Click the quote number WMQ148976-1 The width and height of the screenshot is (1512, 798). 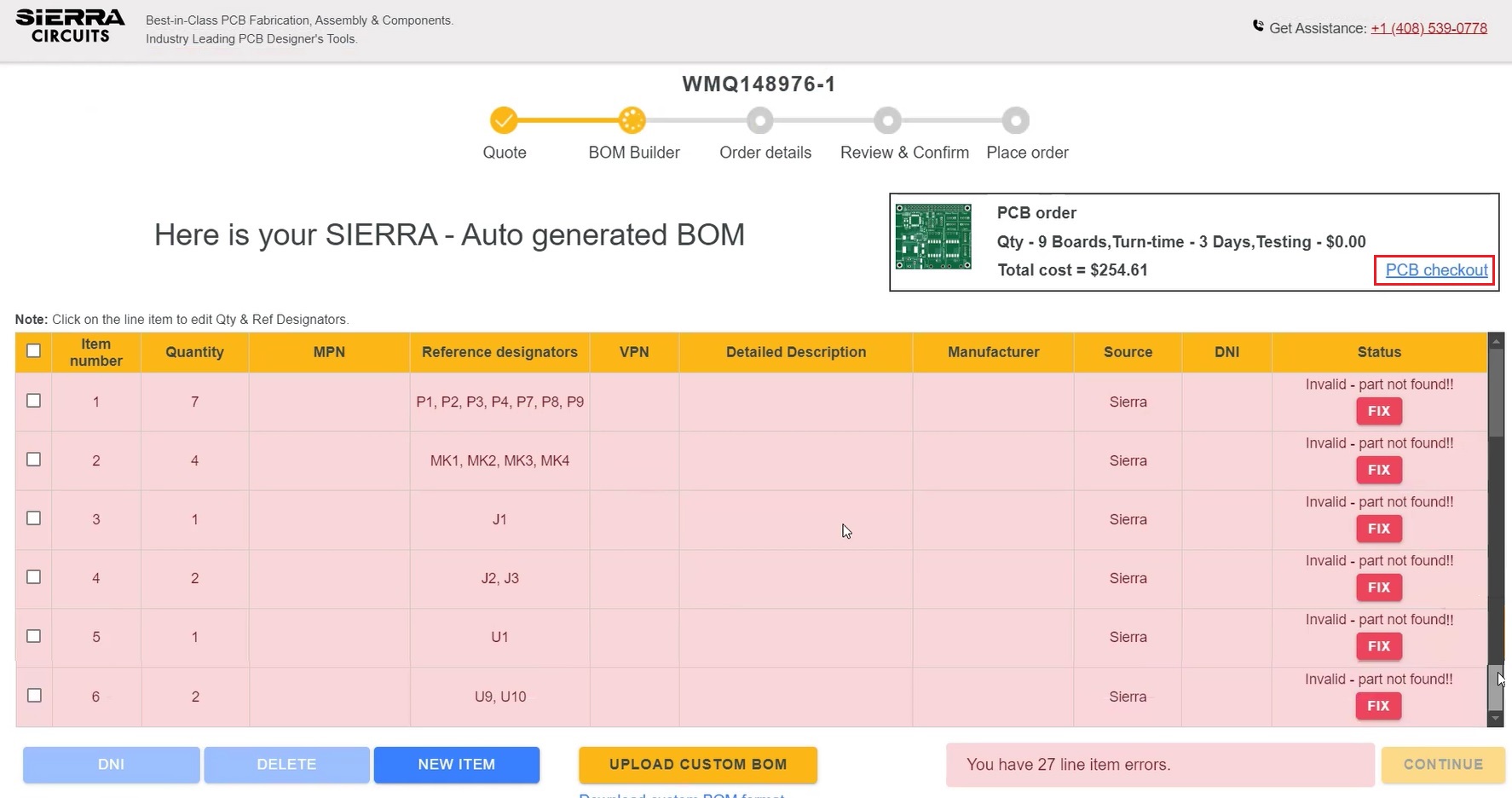click(759, 84)
